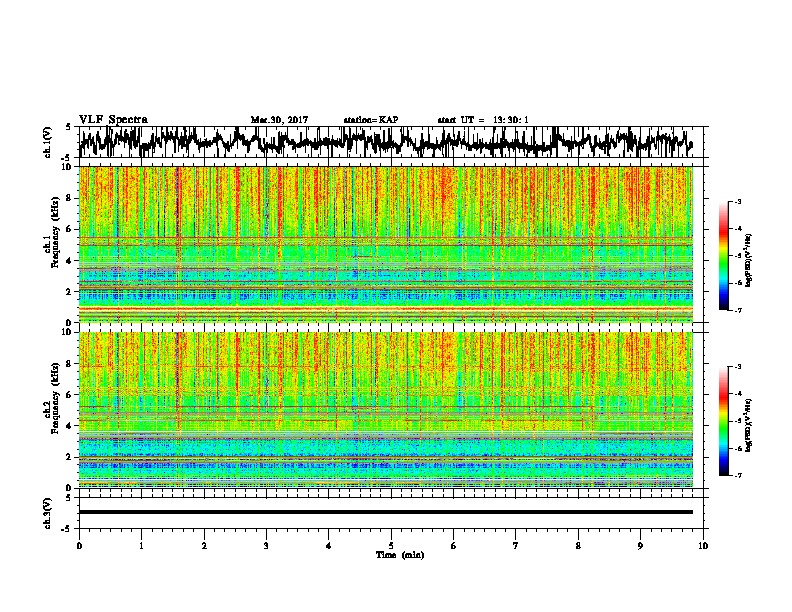Click the time axis tick label '9'
This screenshot has width=792, height=612.
(640, 546)
